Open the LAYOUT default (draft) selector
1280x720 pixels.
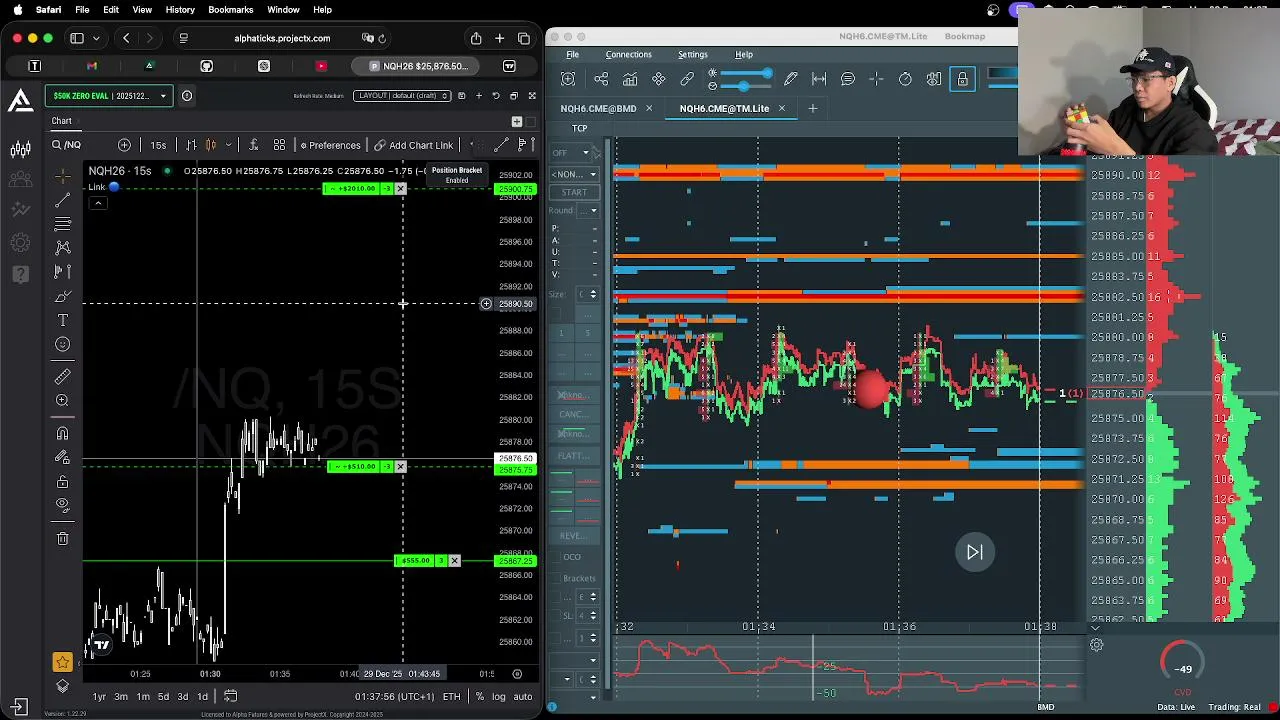pos(403,96)
